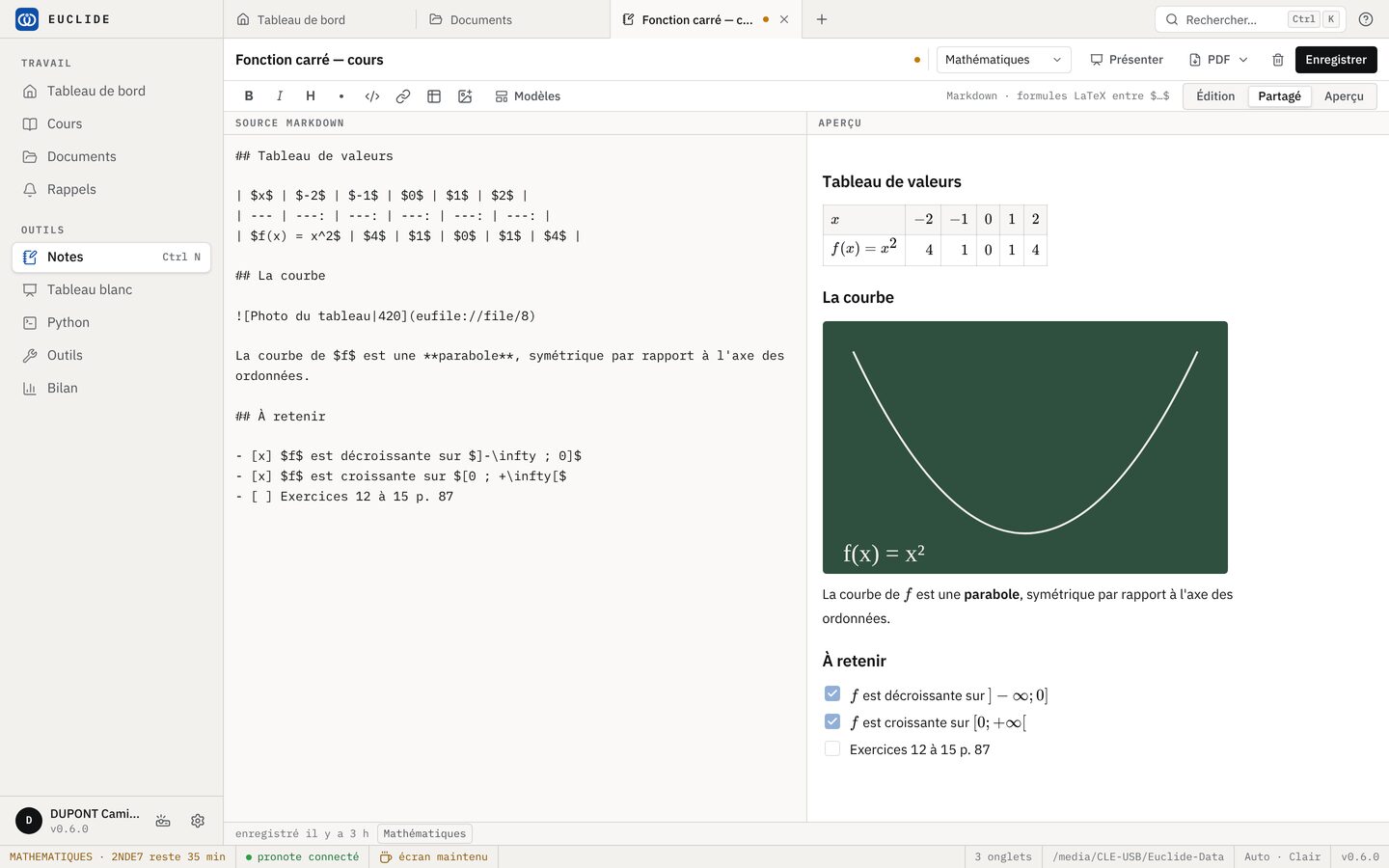Switch to Édition view mode
The height and width of the screenshot is (868, 1389).
pyautogui.click(x=1215, y=96)
